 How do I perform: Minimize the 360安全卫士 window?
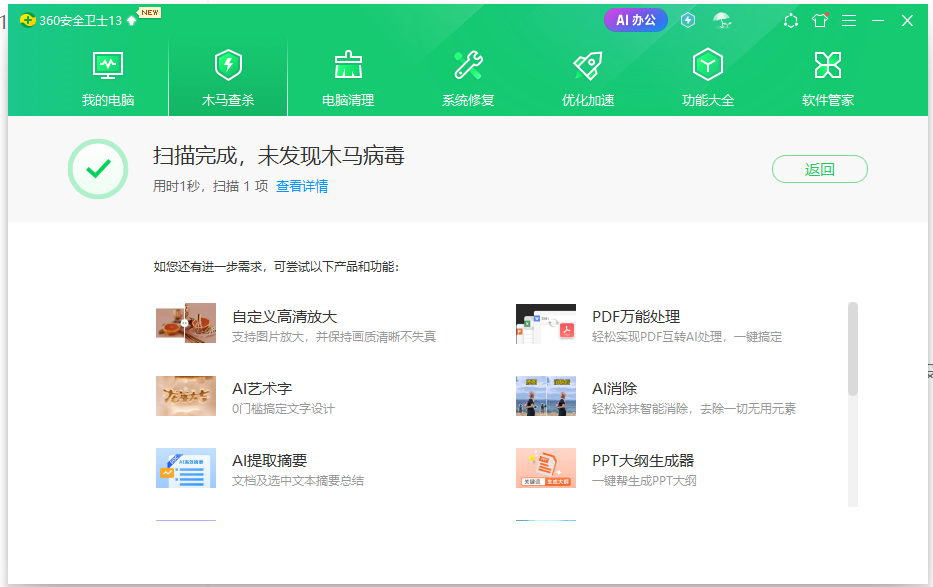[x=878, y=21]
